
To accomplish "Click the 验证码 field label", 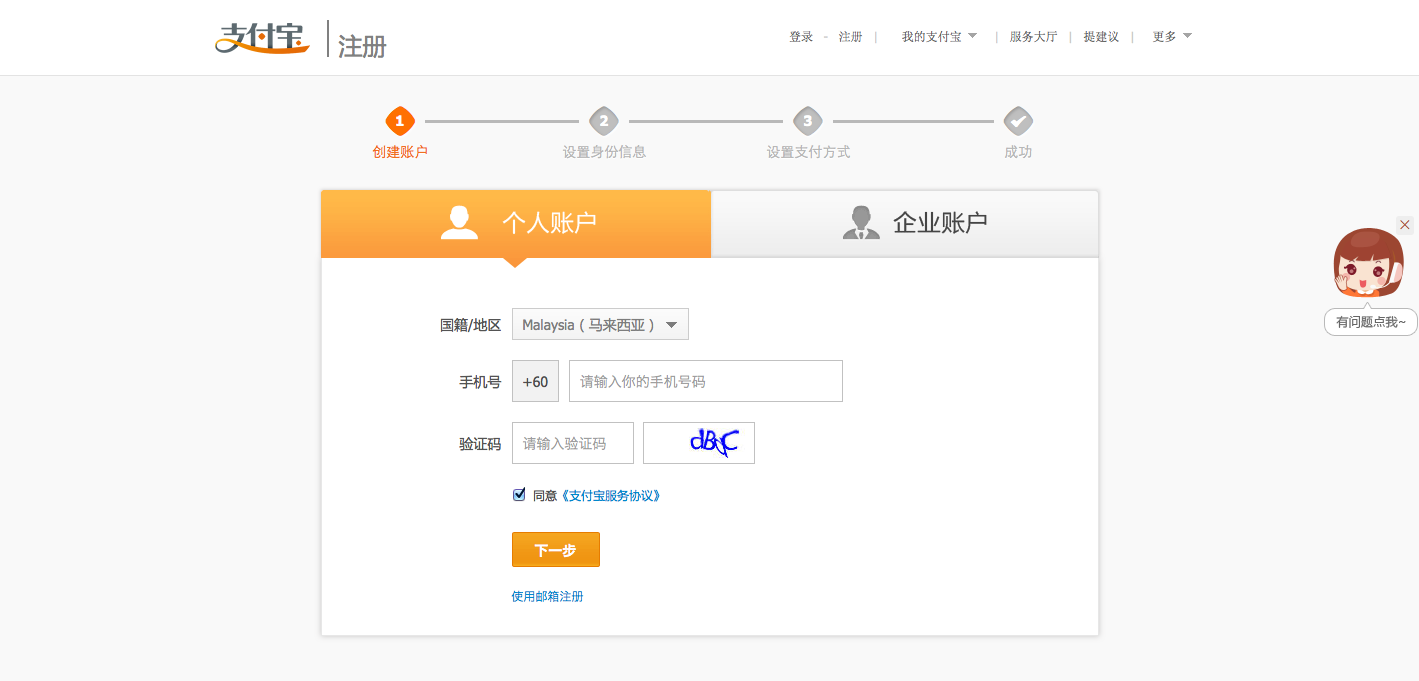I will tap(480, 444).
